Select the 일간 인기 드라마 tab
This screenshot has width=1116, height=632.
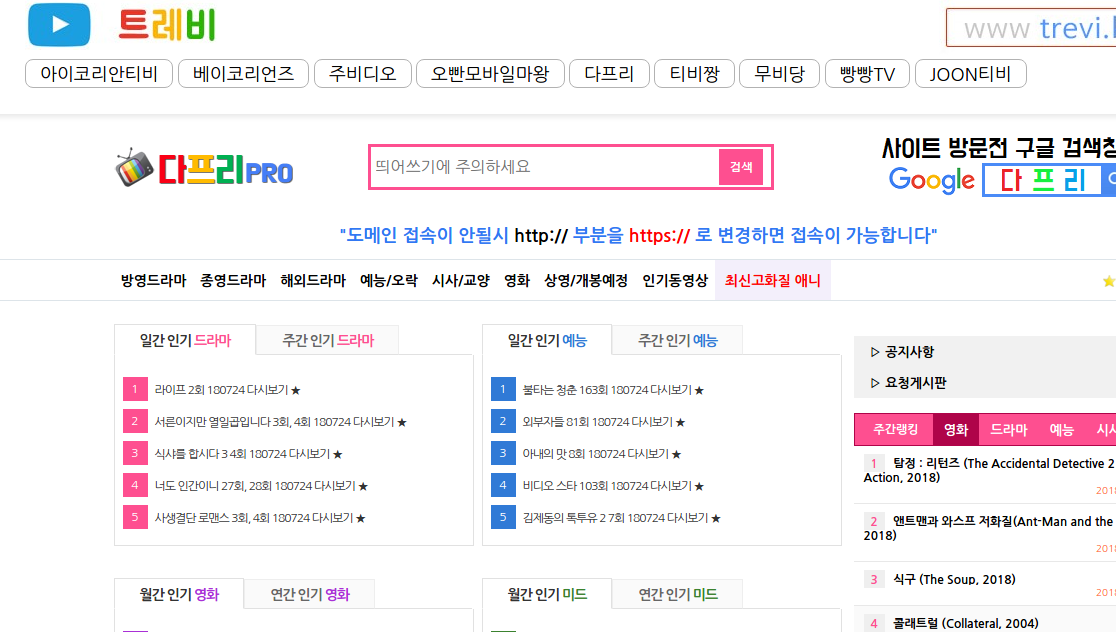tap(185, 340)
